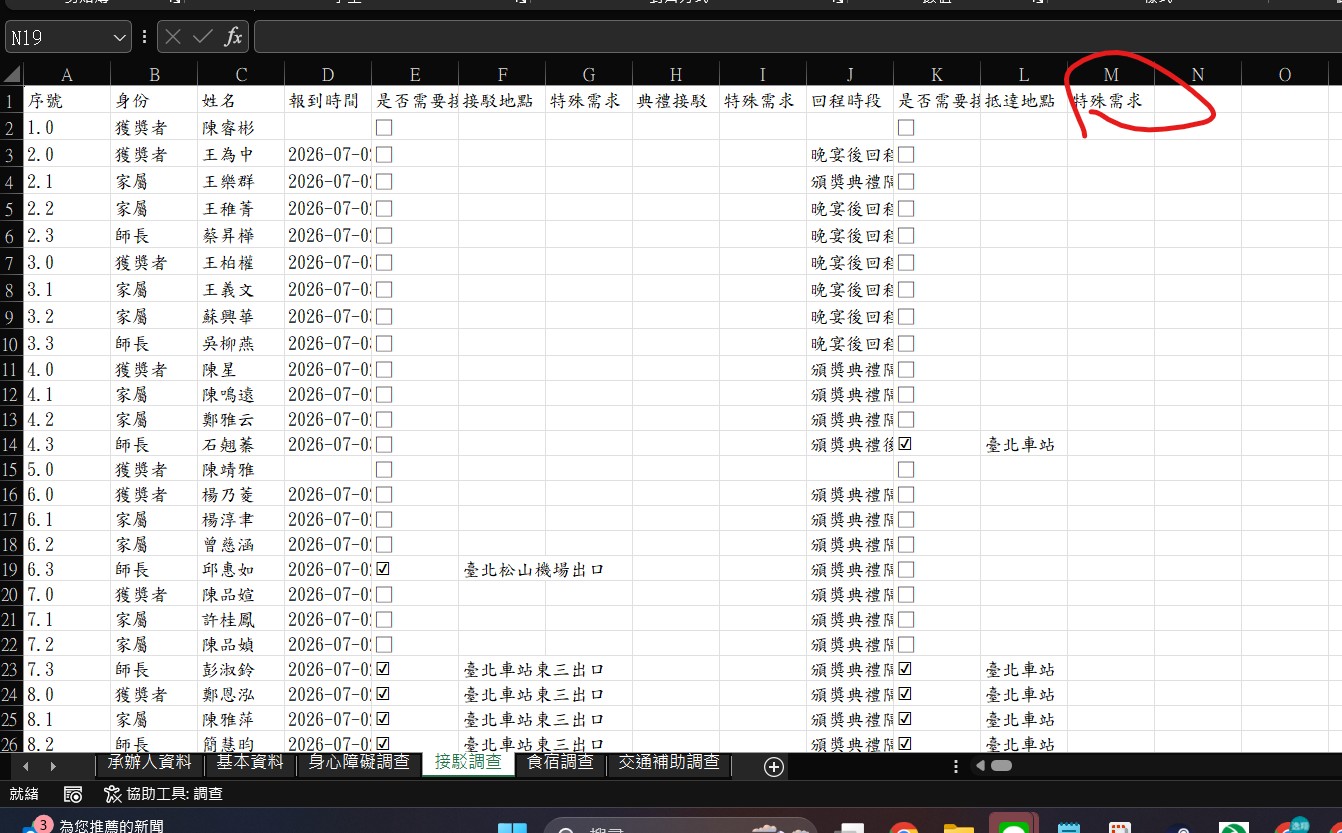Expand the Name Box dropdown arrow
This screenshot has width=1342, height=833.
coord(120,38)
